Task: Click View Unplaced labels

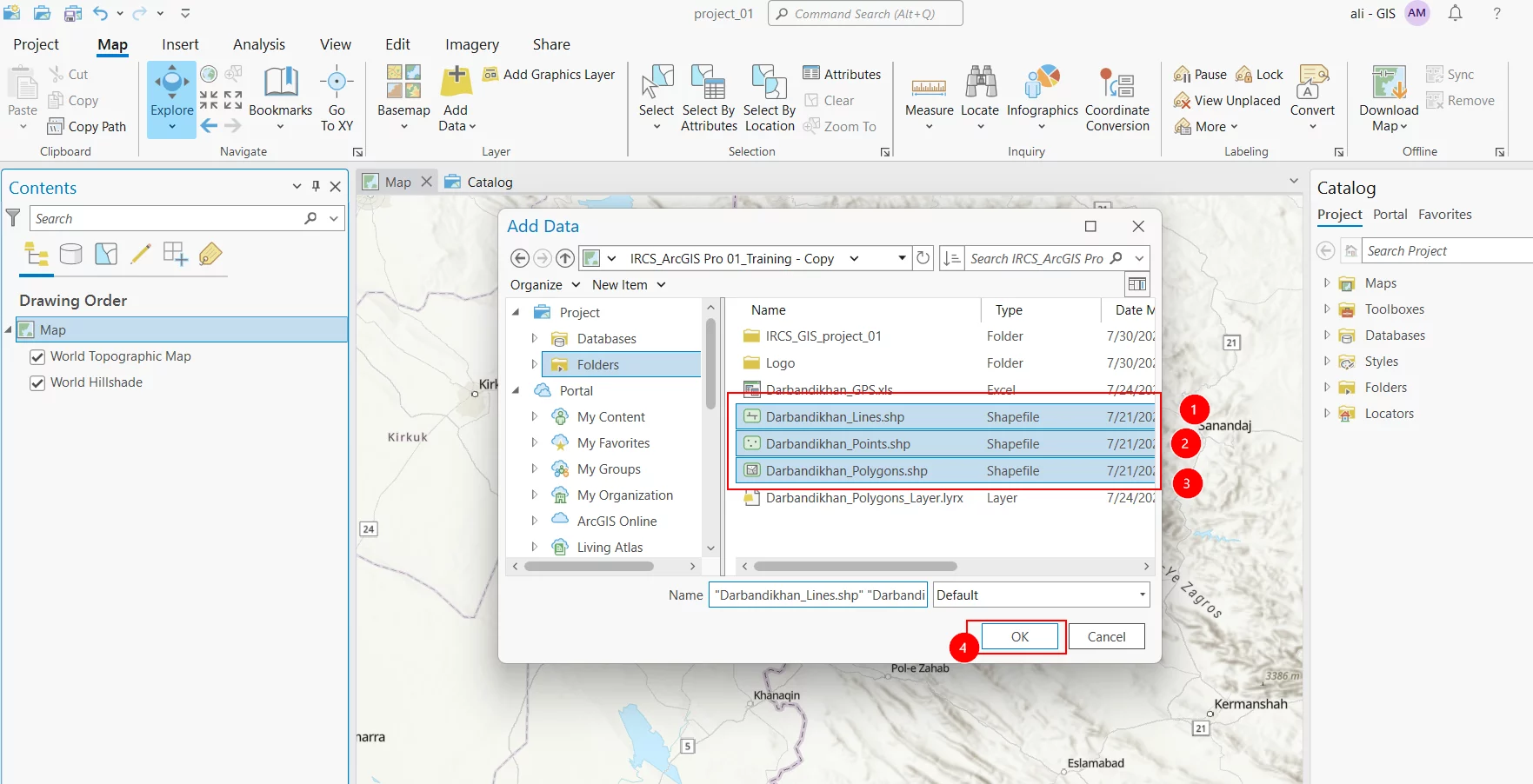Action: (x=1227, y=101)
